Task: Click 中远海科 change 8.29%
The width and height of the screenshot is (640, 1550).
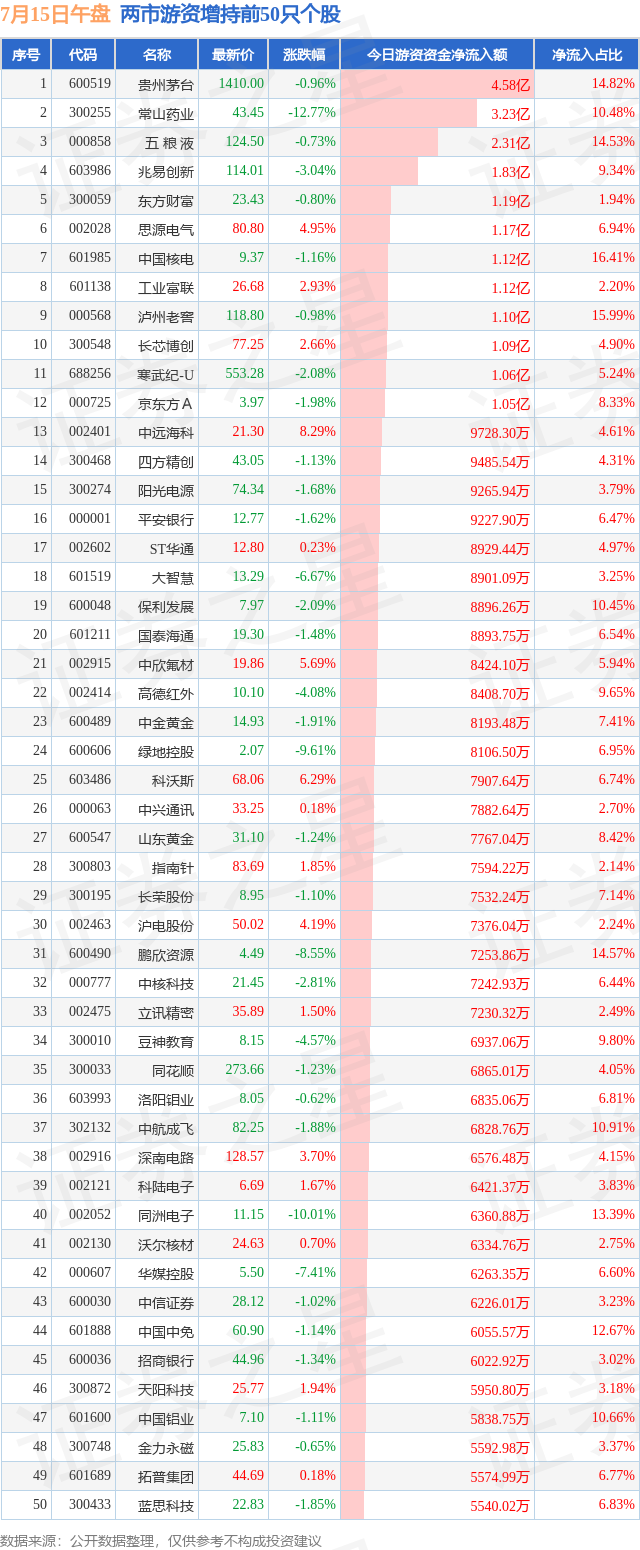Action: coord(318,432)
